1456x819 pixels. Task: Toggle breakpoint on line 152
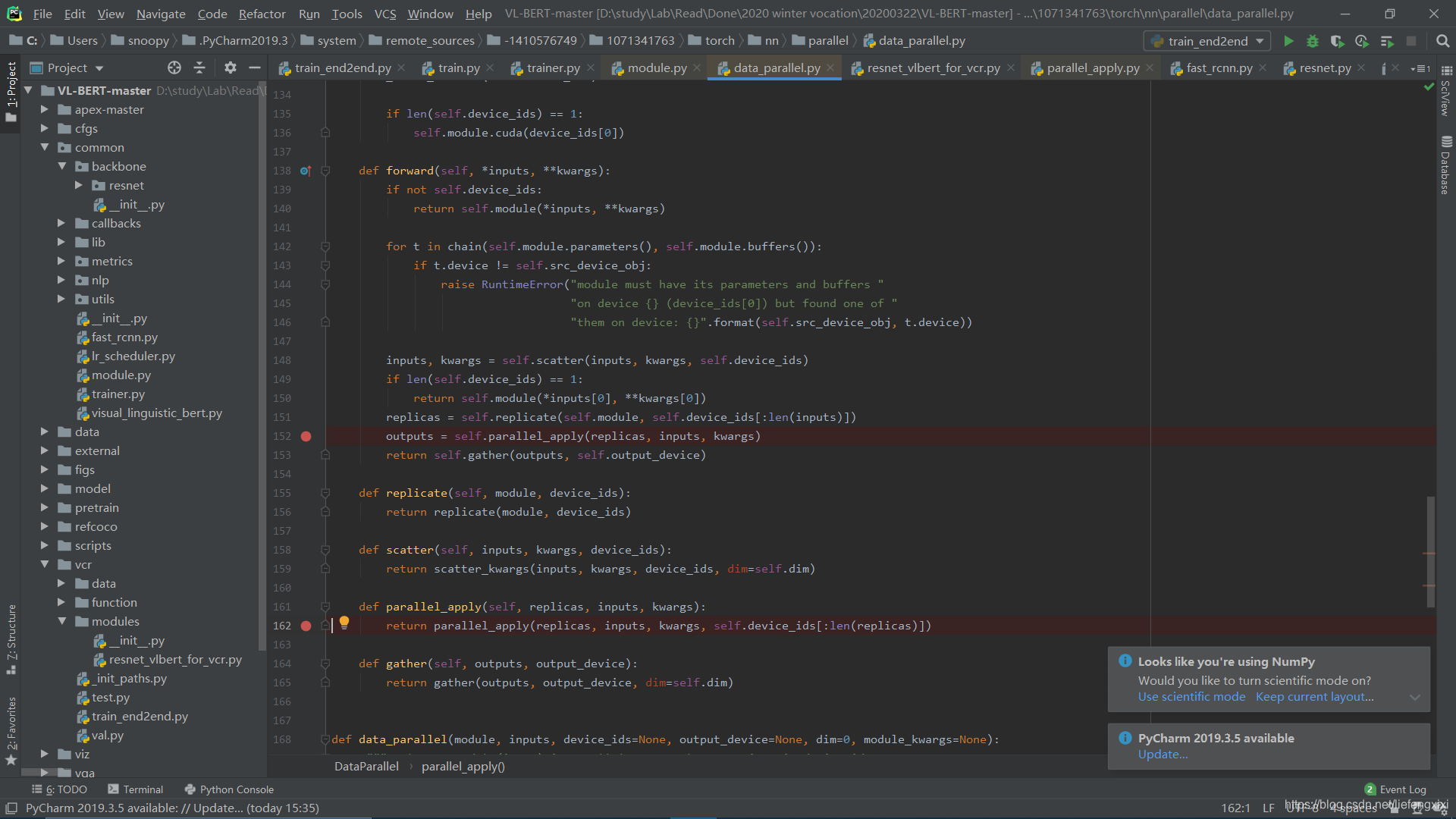tap(306, 436)
